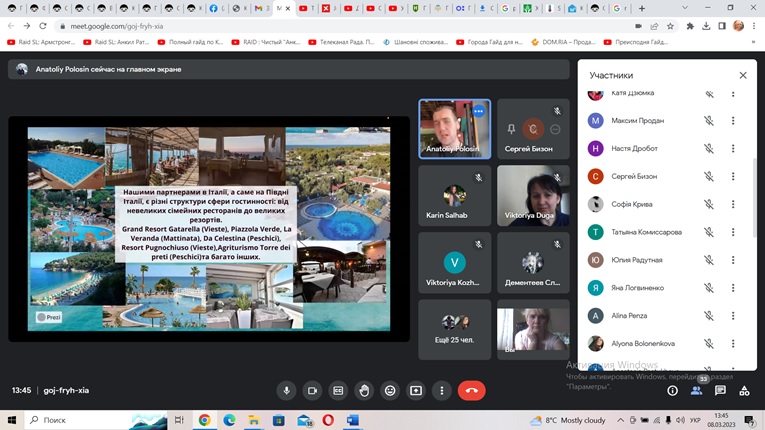Close the Участники panel
765x430 pixels.
pos(743,75)
